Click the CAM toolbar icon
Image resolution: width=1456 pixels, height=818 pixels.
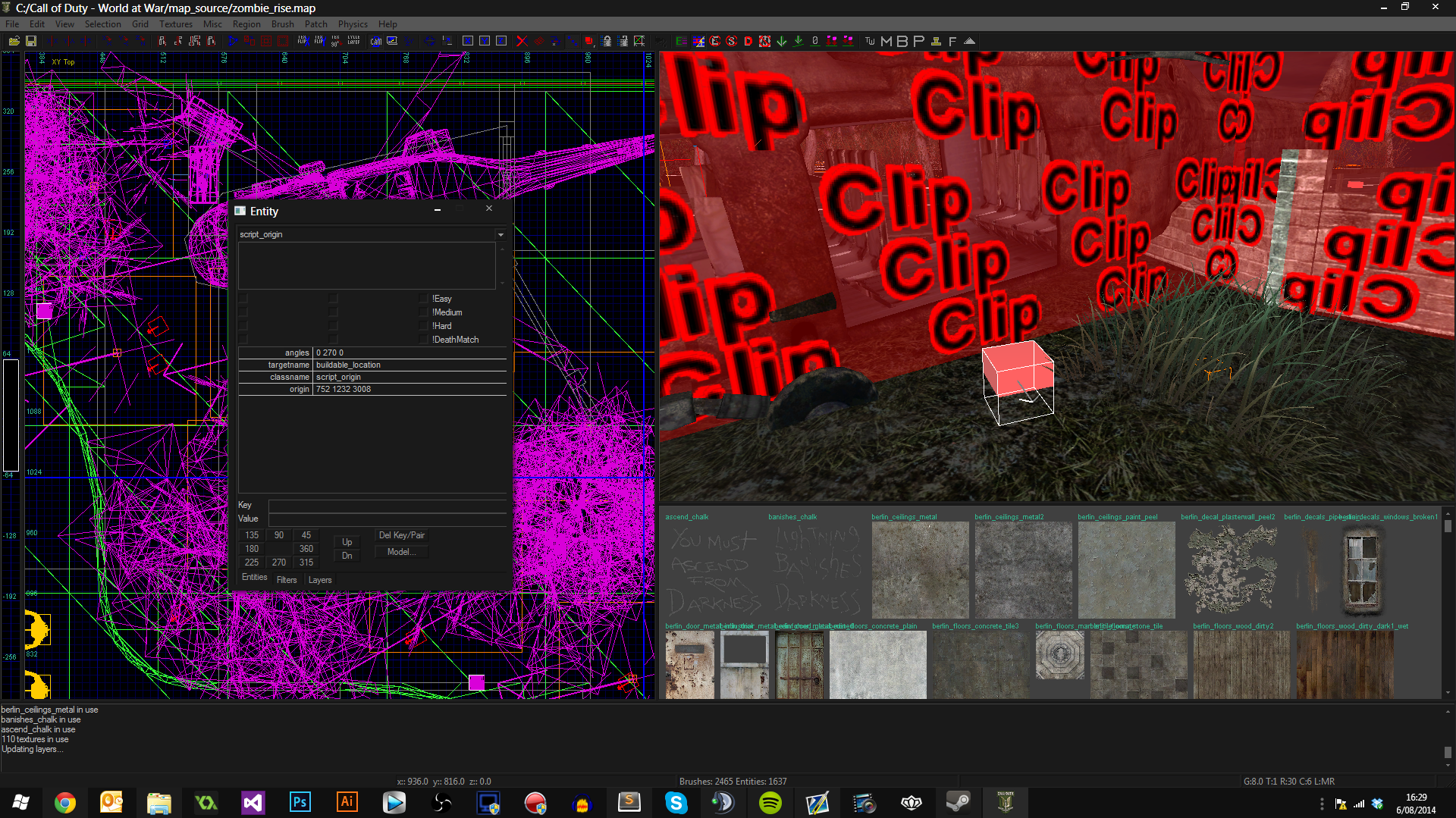click(375, 41)
